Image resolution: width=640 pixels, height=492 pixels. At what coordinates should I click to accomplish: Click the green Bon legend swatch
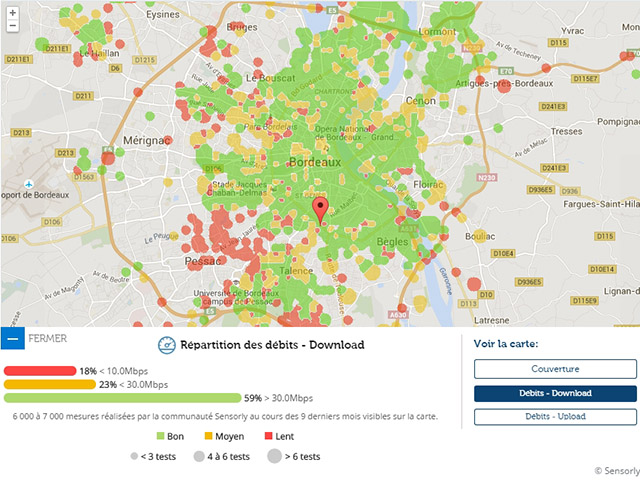click(x=159, y=437)
